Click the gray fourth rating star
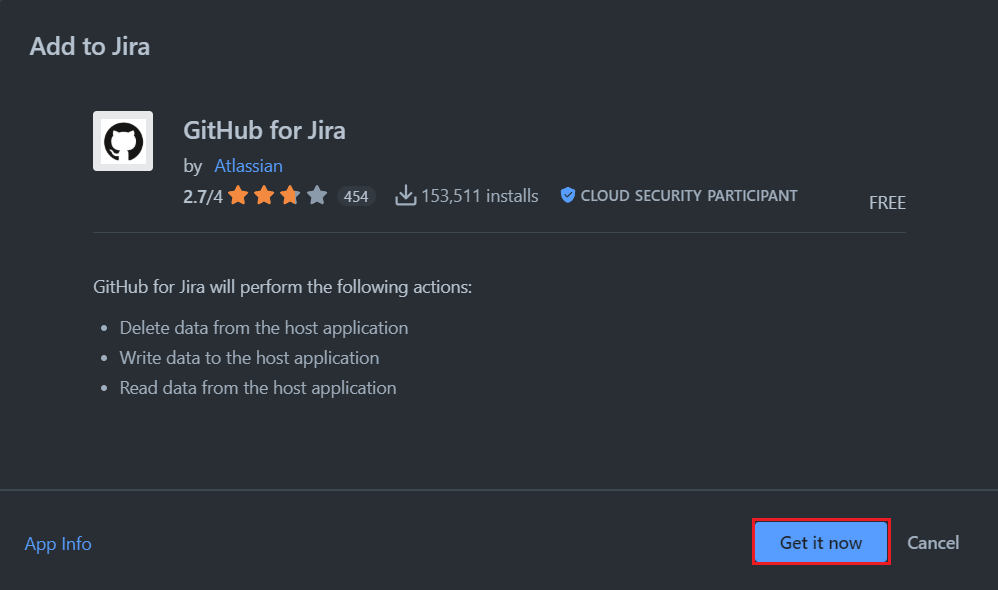Viewport: 998px width, 590px height. [317, 195]
